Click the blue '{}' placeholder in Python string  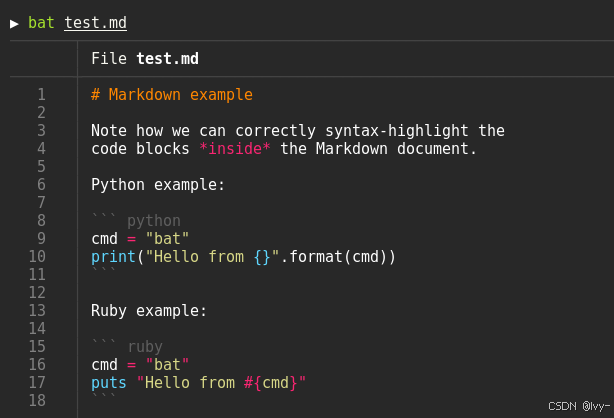point(262,257)
